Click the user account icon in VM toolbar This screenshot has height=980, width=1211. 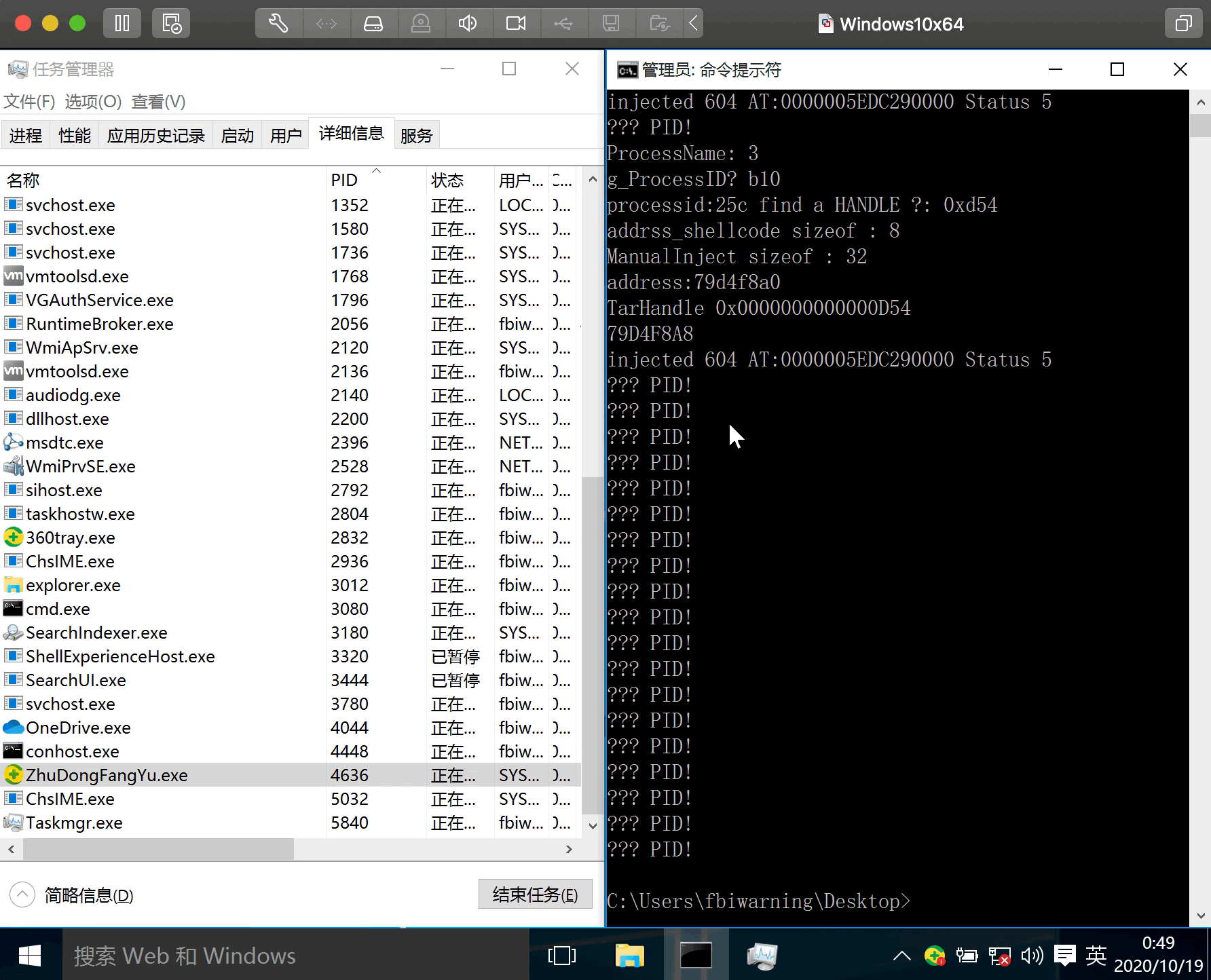point(421,24)
